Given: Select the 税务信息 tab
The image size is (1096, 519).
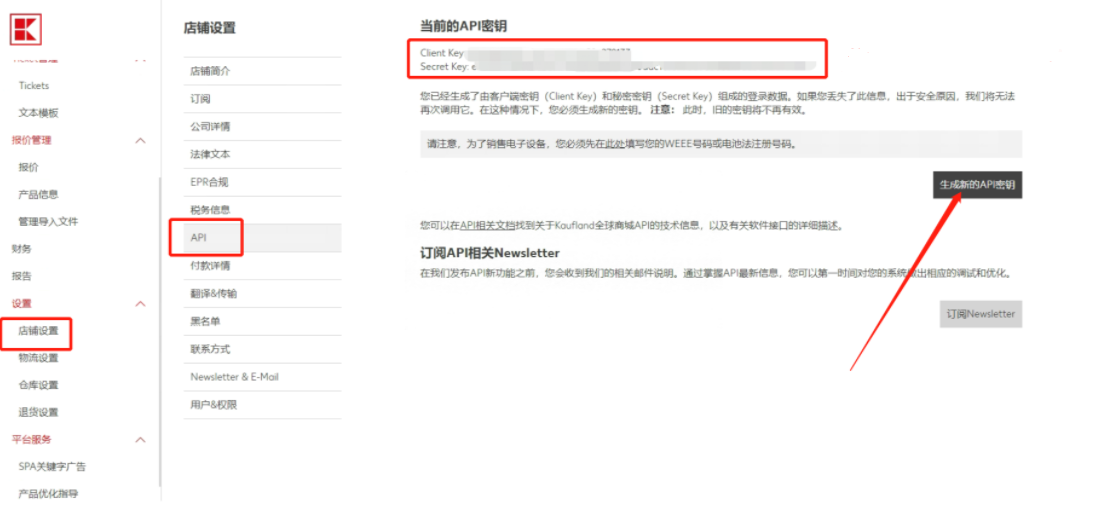Looking at the screenshot, I should [x=210, y=210].
